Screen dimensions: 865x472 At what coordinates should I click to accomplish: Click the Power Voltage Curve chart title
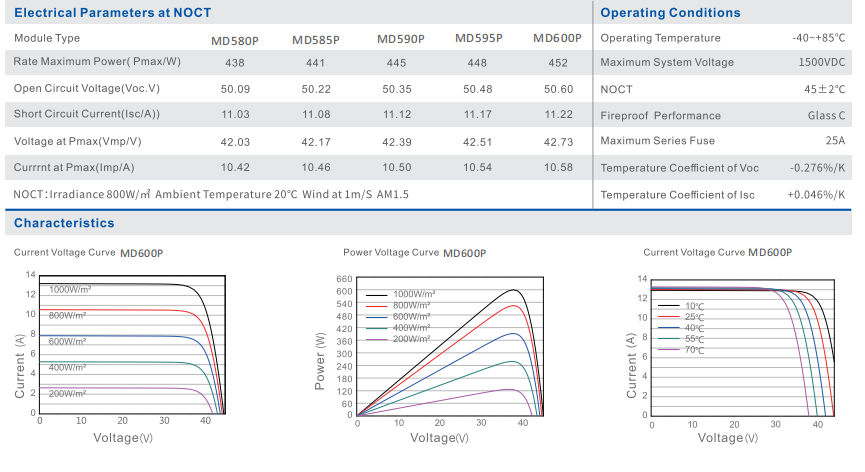pyautogui.click(x=390, y=253)
